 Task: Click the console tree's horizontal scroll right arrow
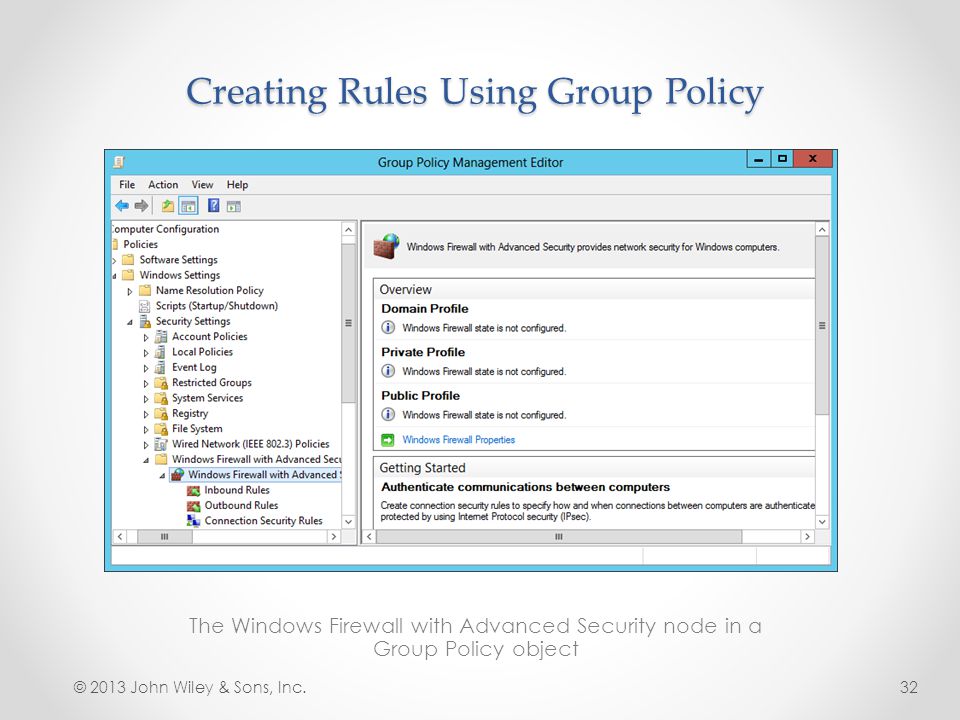coord(334,536)
